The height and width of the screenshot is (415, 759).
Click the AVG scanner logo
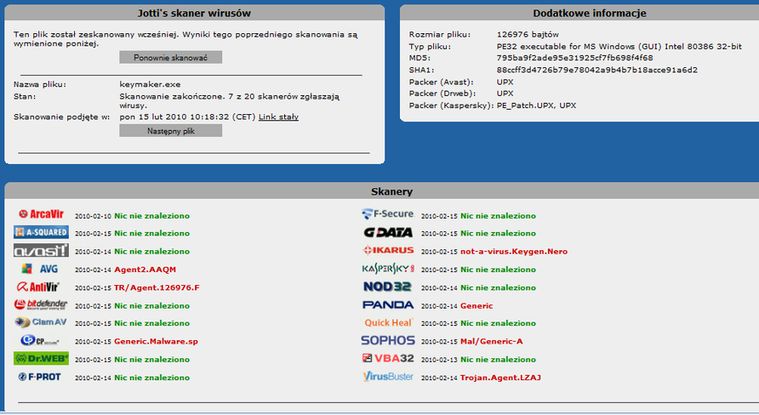(x=40, y=269)
